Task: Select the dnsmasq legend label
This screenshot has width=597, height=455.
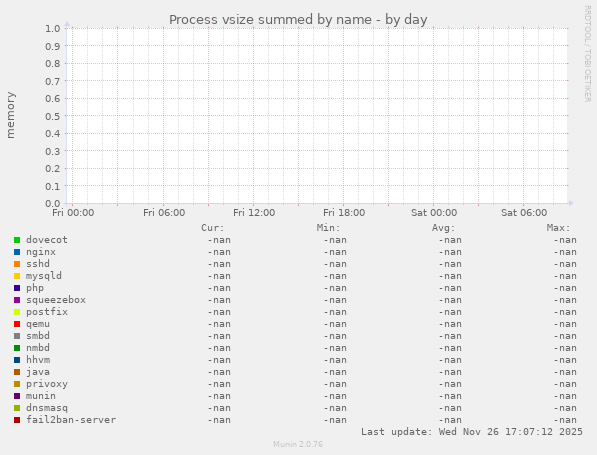Action: (x=47, y=408)
